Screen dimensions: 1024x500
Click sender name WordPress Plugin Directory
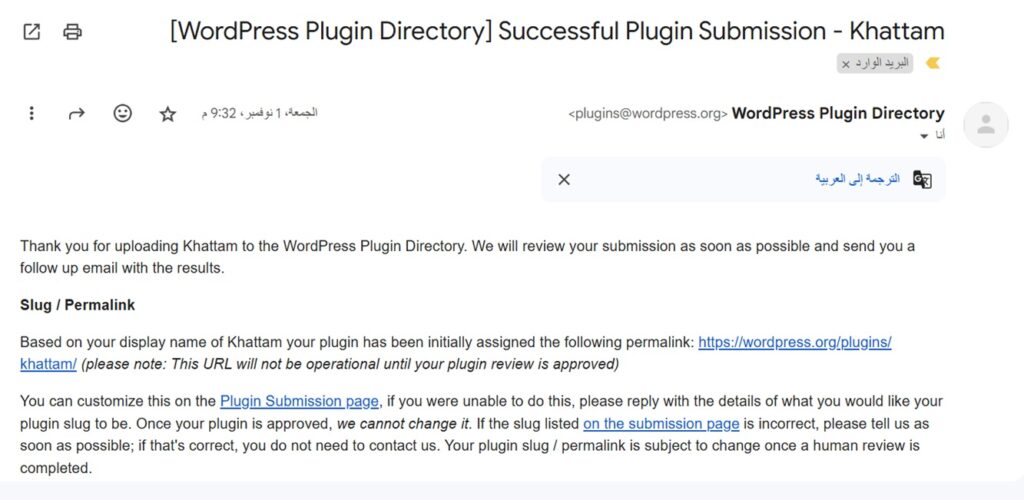pyautogui.click(x=838, y=113)
